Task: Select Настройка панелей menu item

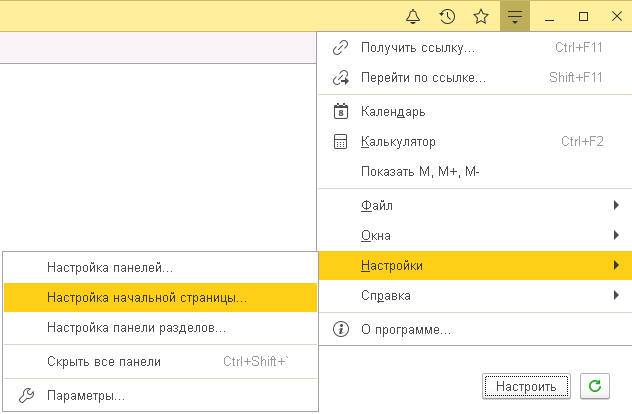Action: (110, 268)
